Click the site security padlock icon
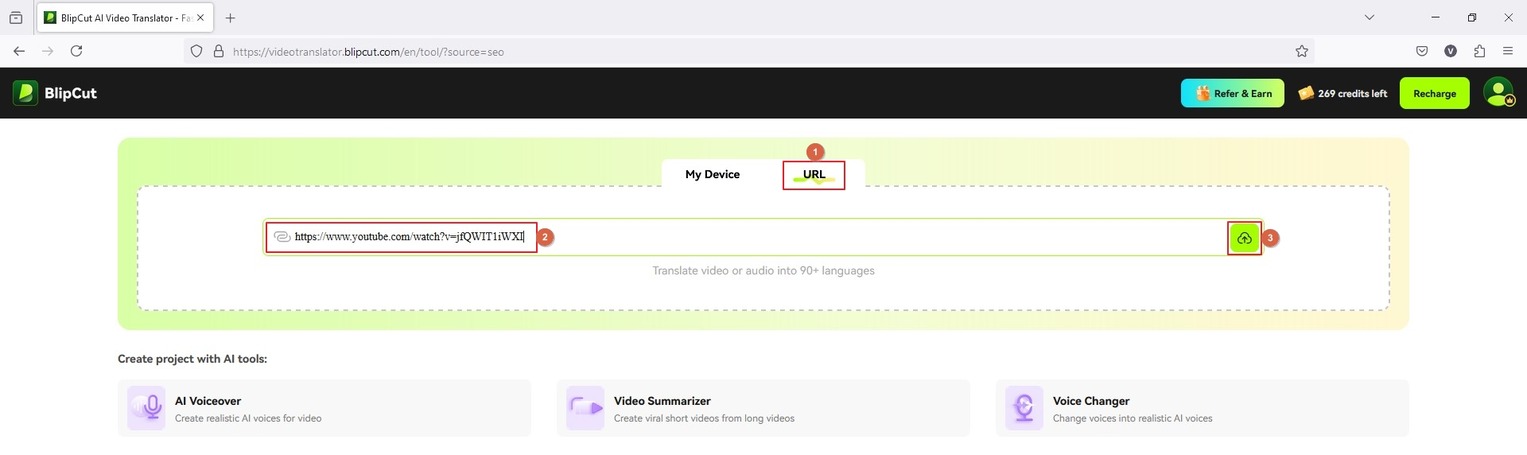This screenshot has height=455, width=1527. point(219,51)
